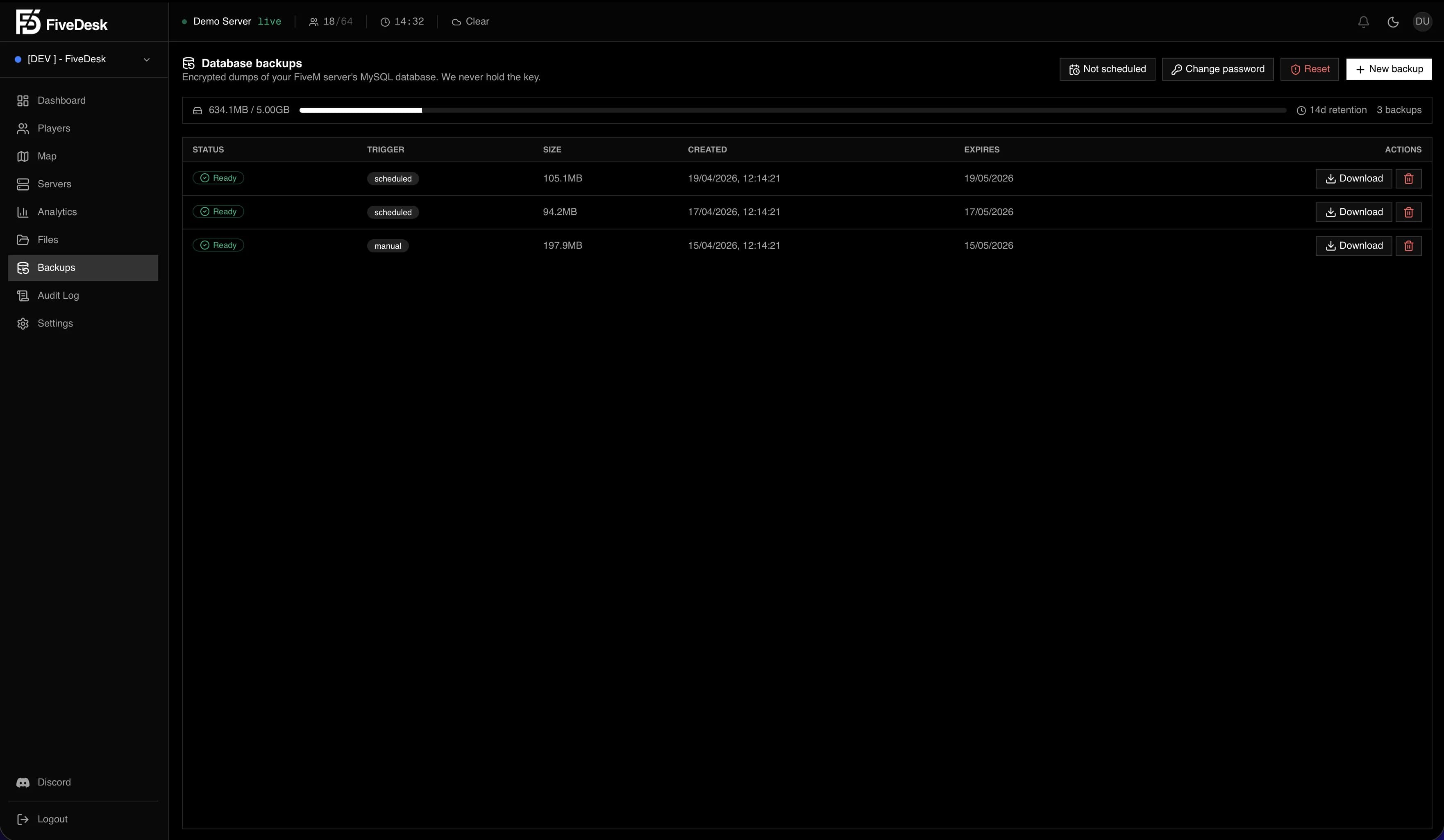Open the Not scheduled backup schedule
Image resolution: width=1444 pixels, height=840 pixels.
click(1107, 69)
